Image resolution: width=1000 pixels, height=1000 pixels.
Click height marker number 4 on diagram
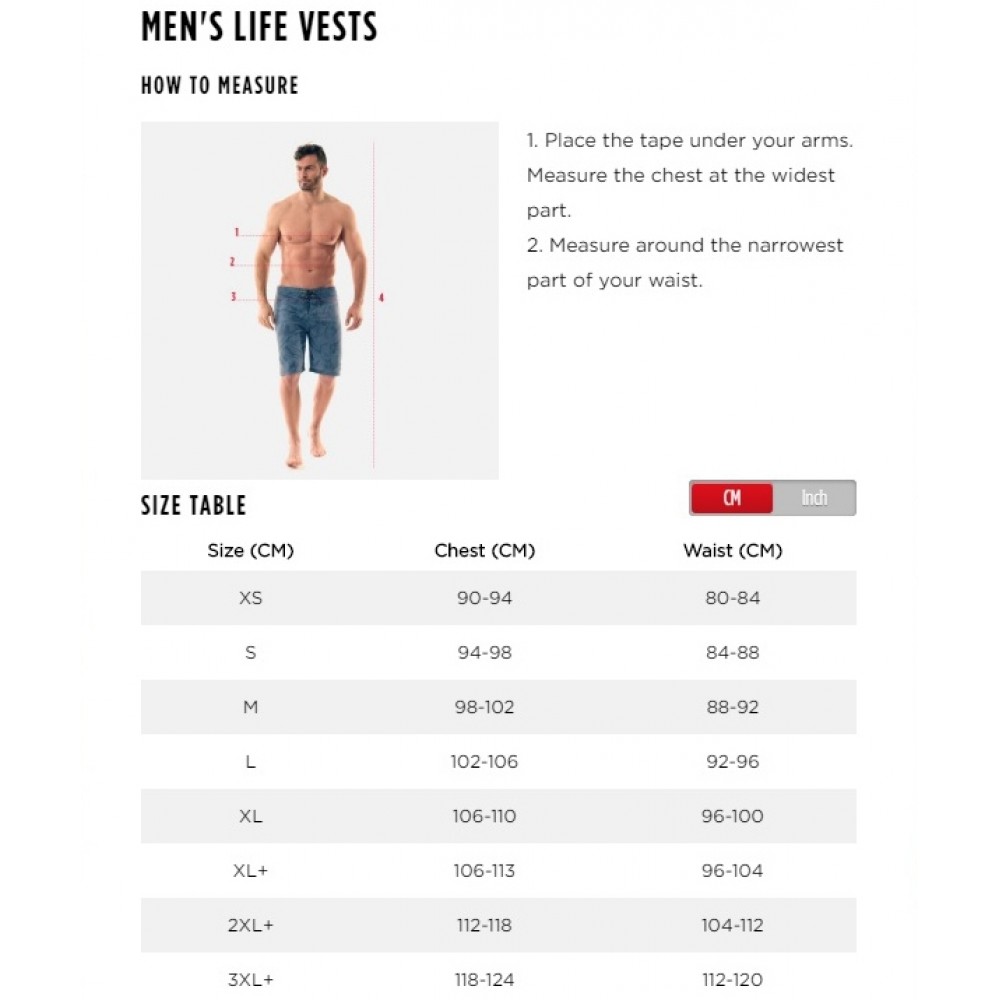[381, 297]
